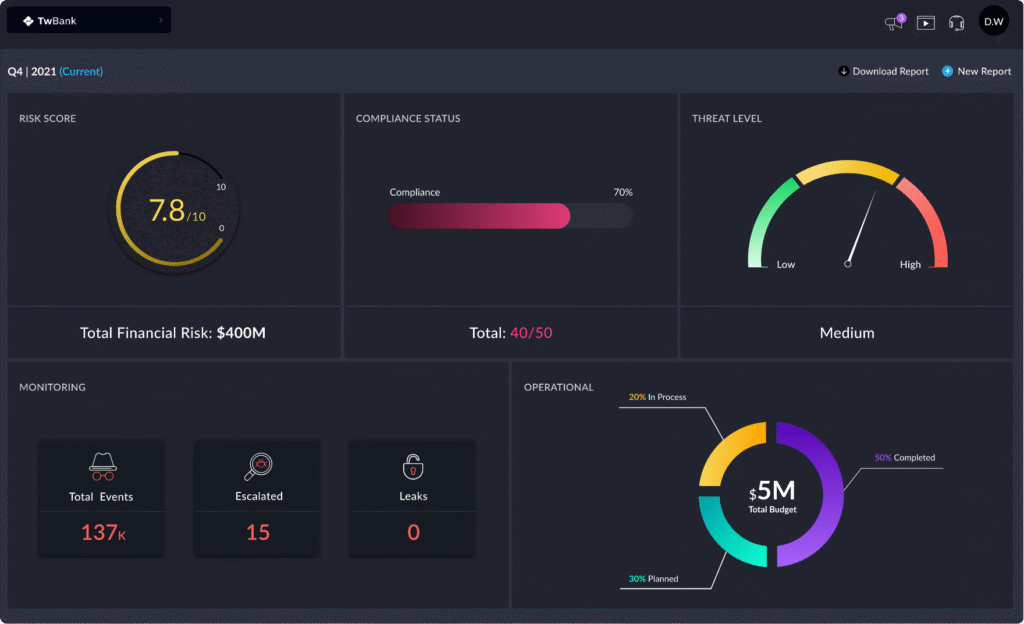This screenshot has height=624, width=1024.
Task: Click the New Report button
Action: pos(984,71)
